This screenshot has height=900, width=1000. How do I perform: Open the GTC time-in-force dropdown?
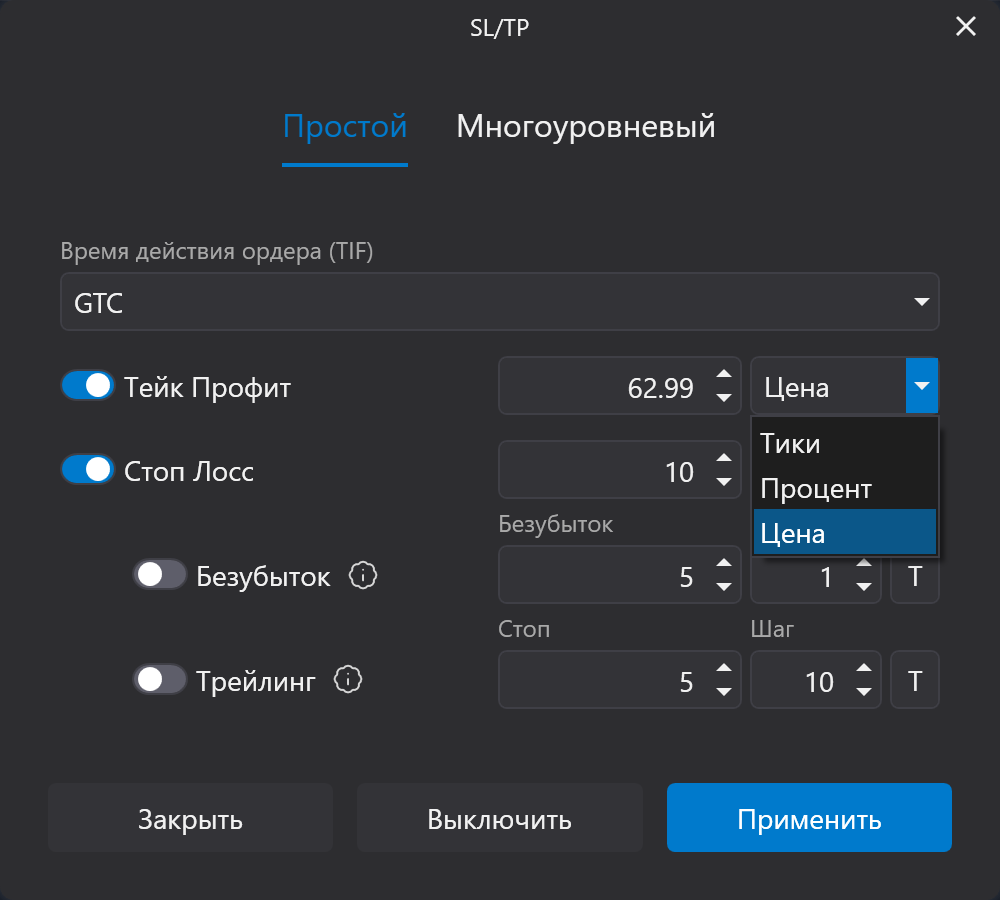[x=500, y=302]
